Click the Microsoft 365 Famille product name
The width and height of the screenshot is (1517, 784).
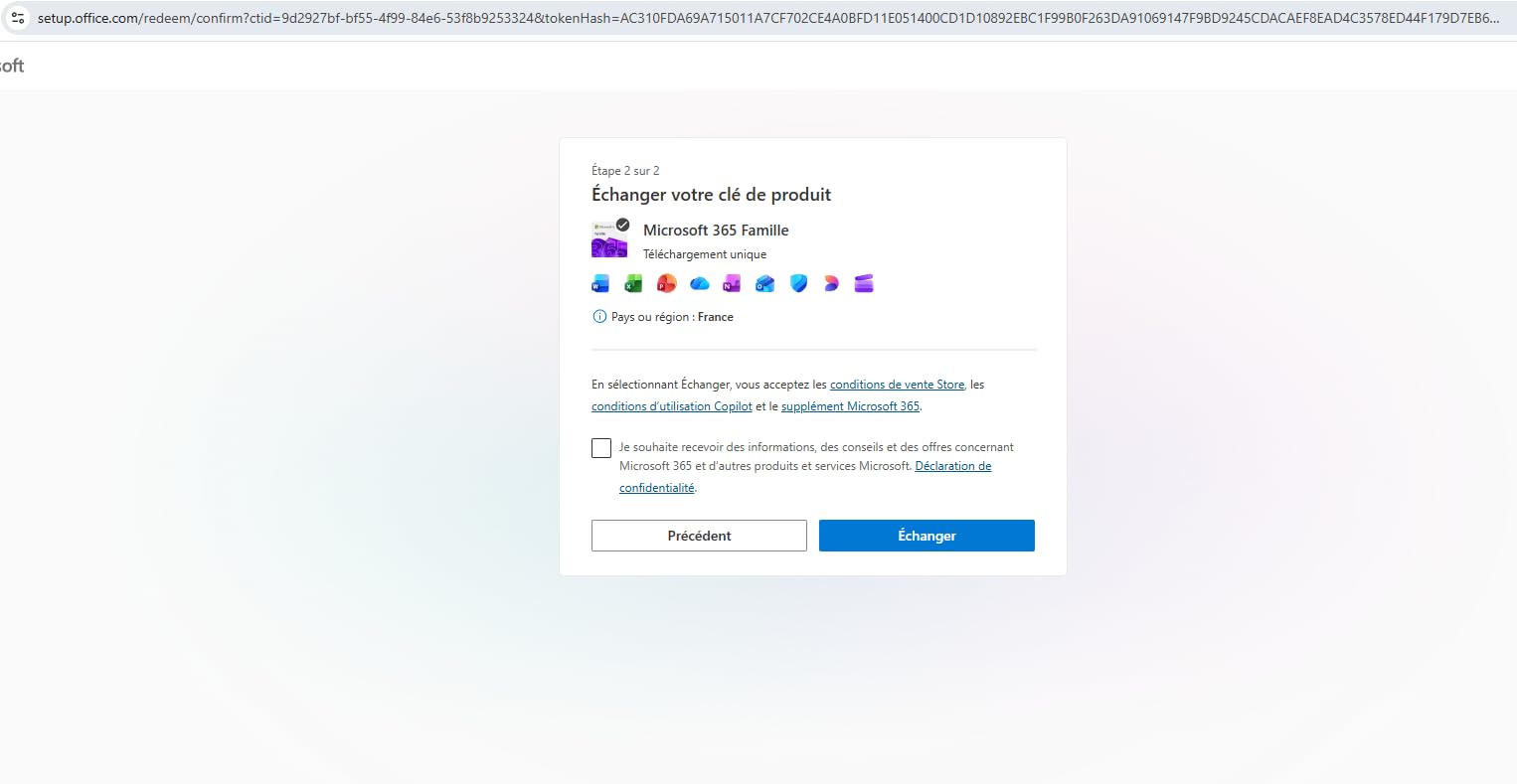[716, 231]
